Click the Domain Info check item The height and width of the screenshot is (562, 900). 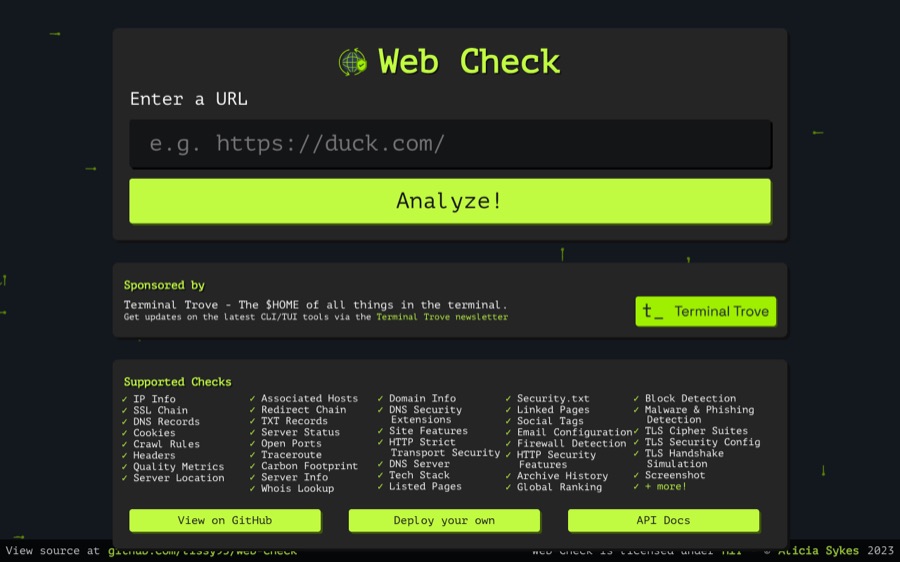click(422, 398)
